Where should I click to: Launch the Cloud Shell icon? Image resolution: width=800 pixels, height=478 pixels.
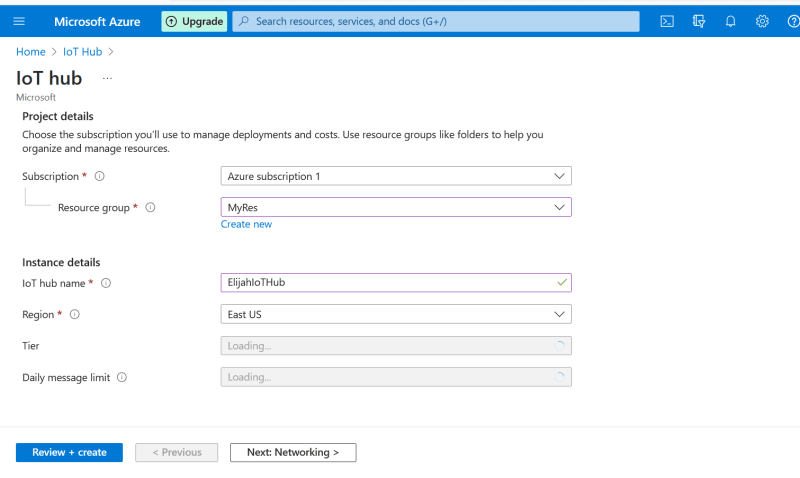pyautogui.click(x=667, y=21)
